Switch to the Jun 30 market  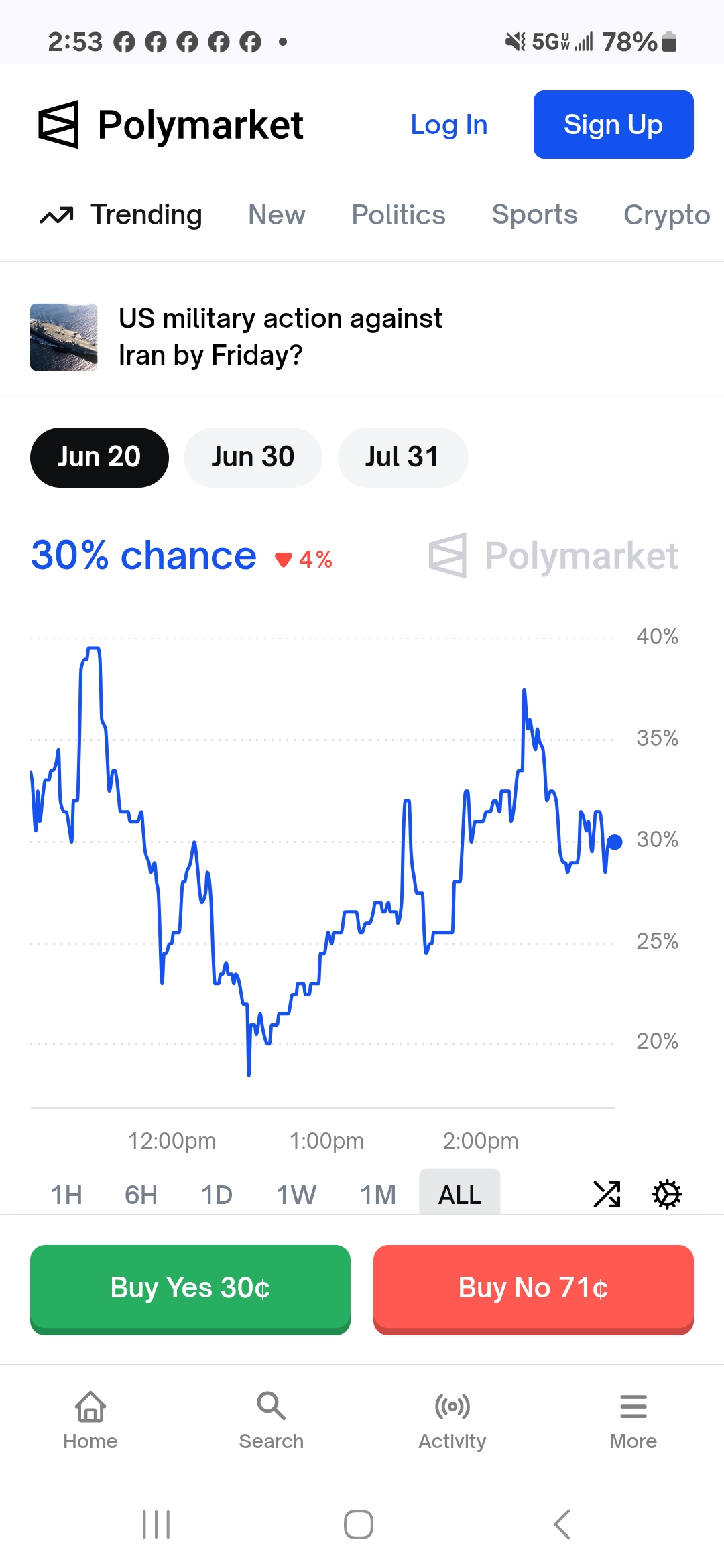pyautogui.click(x=253, y=458)
